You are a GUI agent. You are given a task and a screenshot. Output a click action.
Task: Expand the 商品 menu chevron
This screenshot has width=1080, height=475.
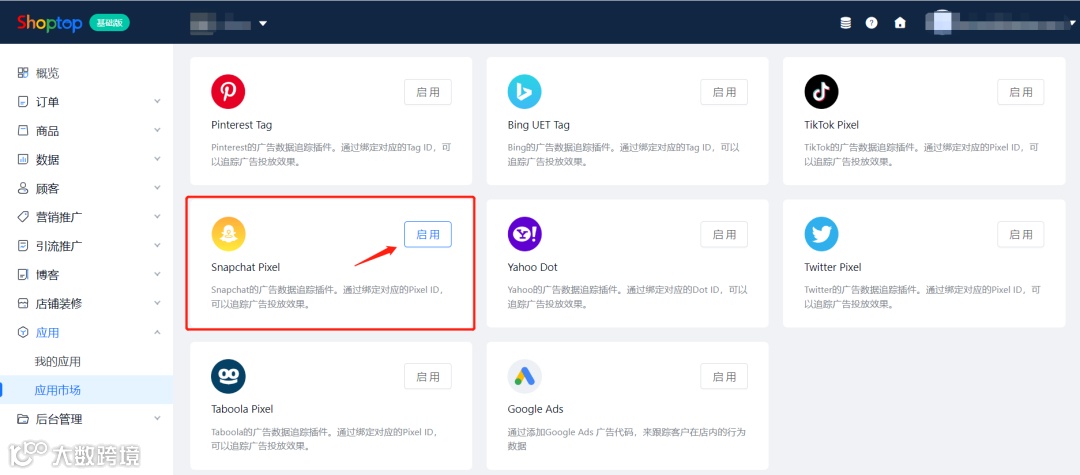(x=157, y=130)
